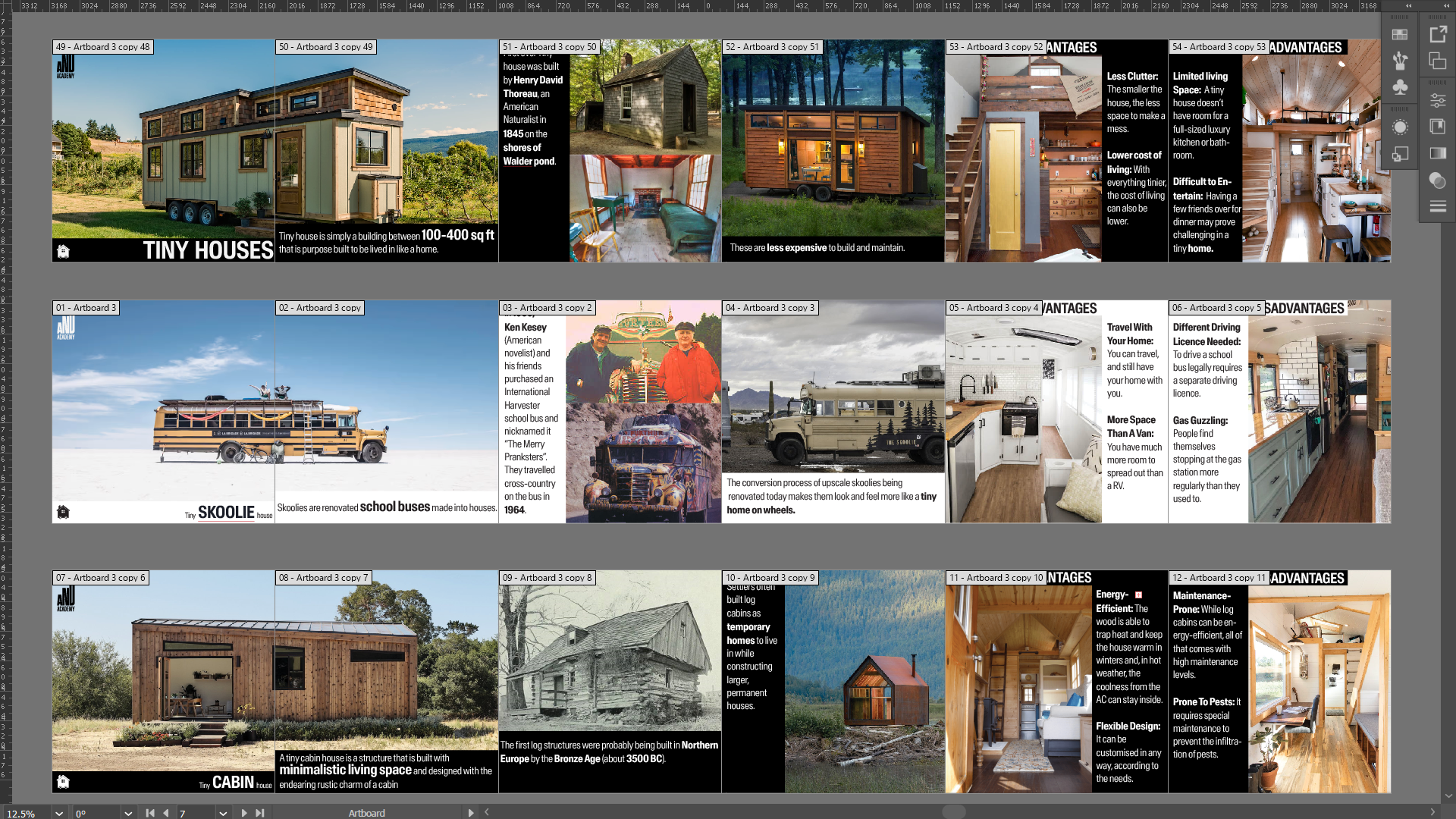
Task: Select the '54 - Artboard 3 copy 53' label
Action: pyautogui.click(x=1219, y=47)
